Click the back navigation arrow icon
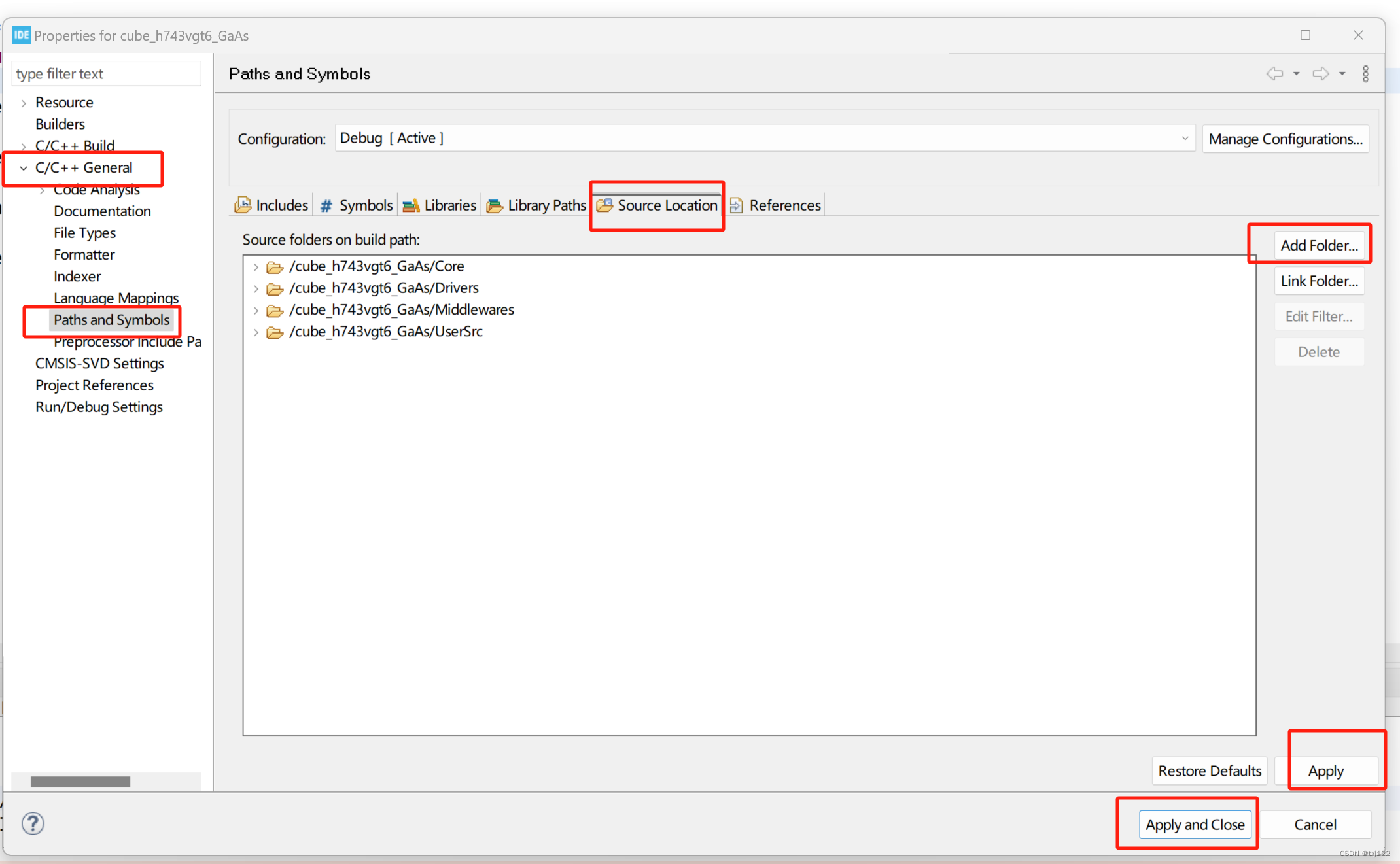Viewport: 1400px width, 864px height. [1274, 73]
